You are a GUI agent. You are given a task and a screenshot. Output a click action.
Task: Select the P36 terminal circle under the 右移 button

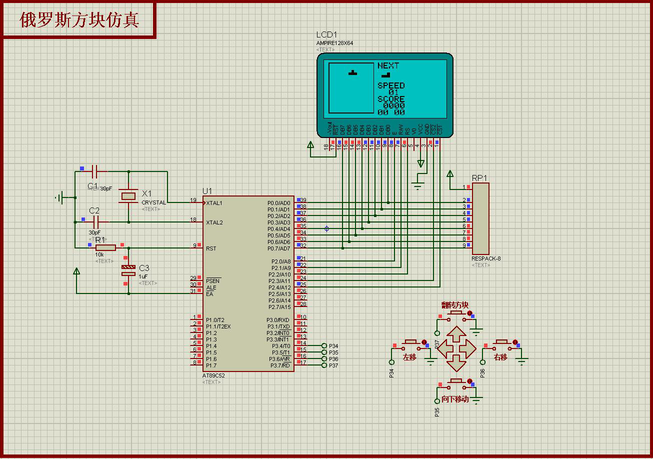click(x=483, y=362)
